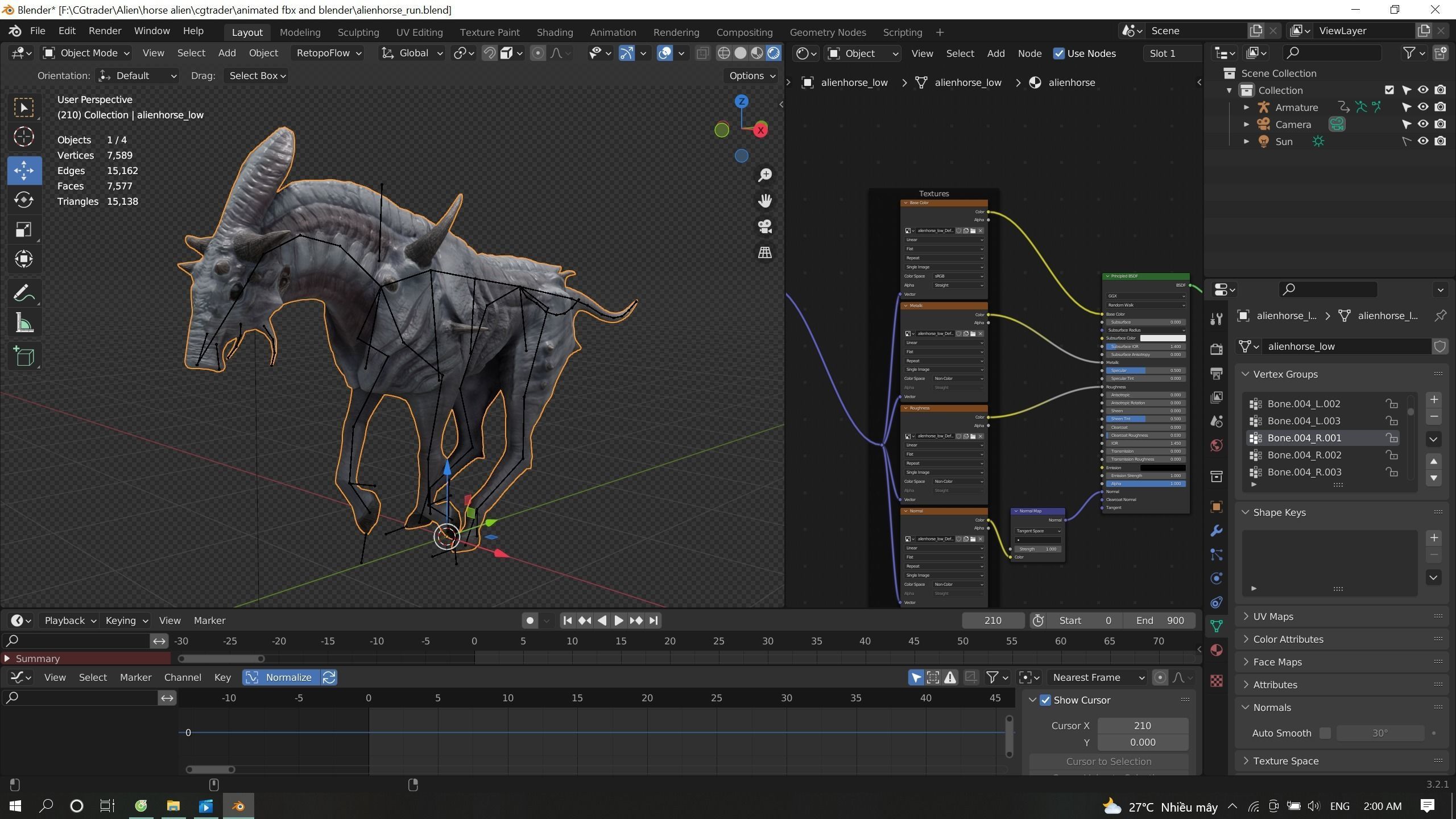Image resolution: width=1456 pixels, height=819 pixels.
Task: Open the Global transform orientation dropdown
Action: pos(412,53)
